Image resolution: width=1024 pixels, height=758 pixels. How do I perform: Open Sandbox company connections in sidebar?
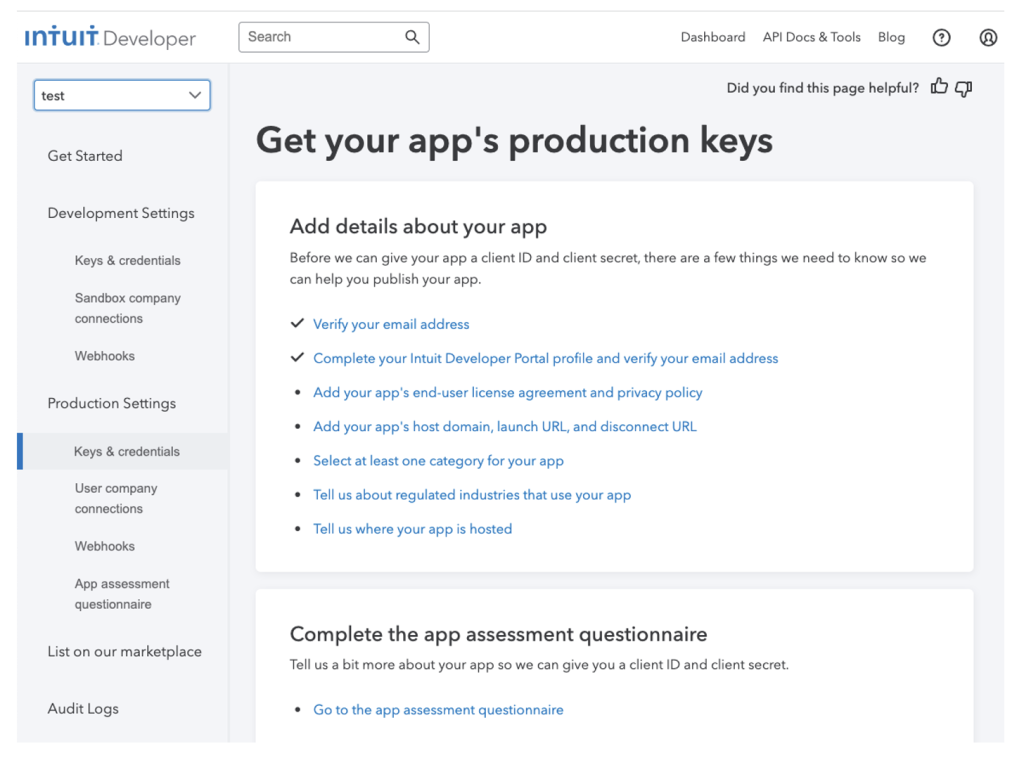[x=127, y=308]
